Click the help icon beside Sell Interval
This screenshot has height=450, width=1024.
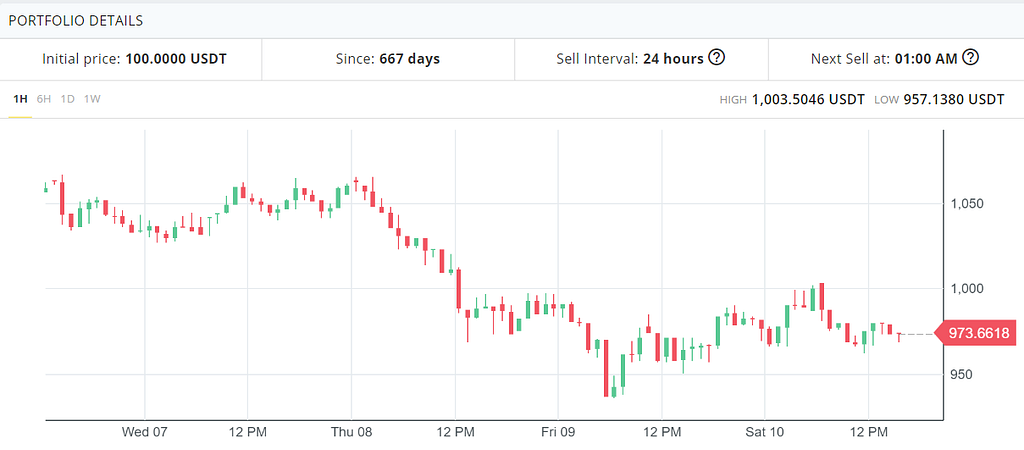point(716,58)
